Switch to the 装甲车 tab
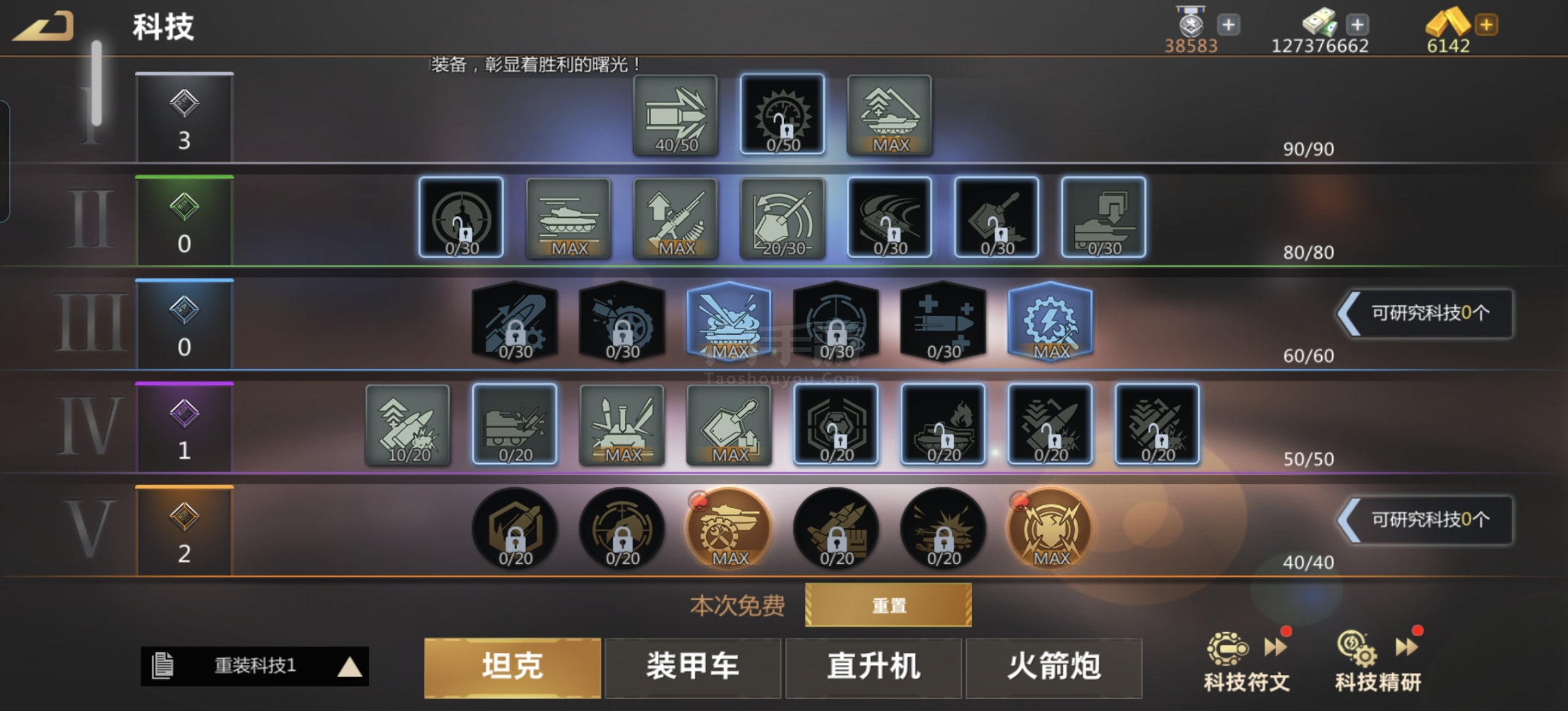 (693, 668)
